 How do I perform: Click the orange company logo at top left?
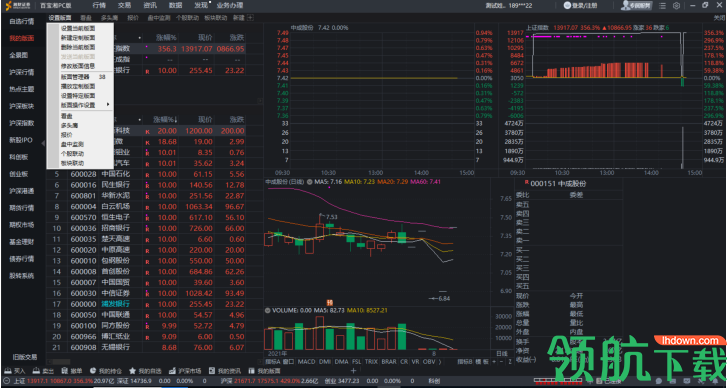(8, 6)
